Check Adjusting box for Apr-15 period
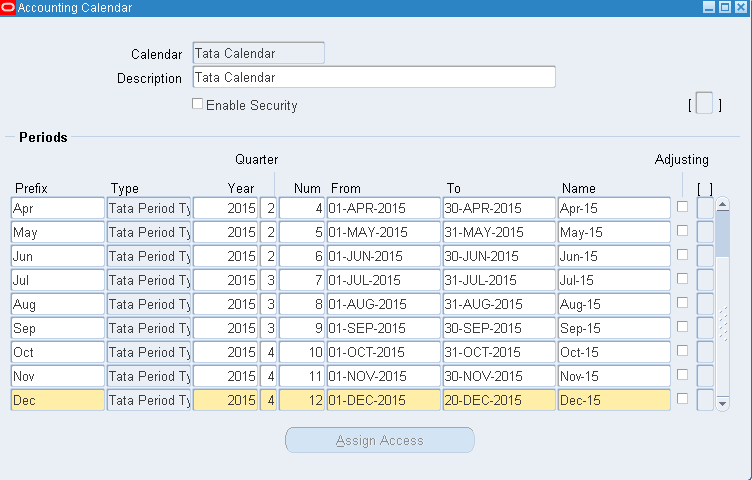The height and width of the screenshot is (480, 752). pyautogui.click(x=682, y=207)
